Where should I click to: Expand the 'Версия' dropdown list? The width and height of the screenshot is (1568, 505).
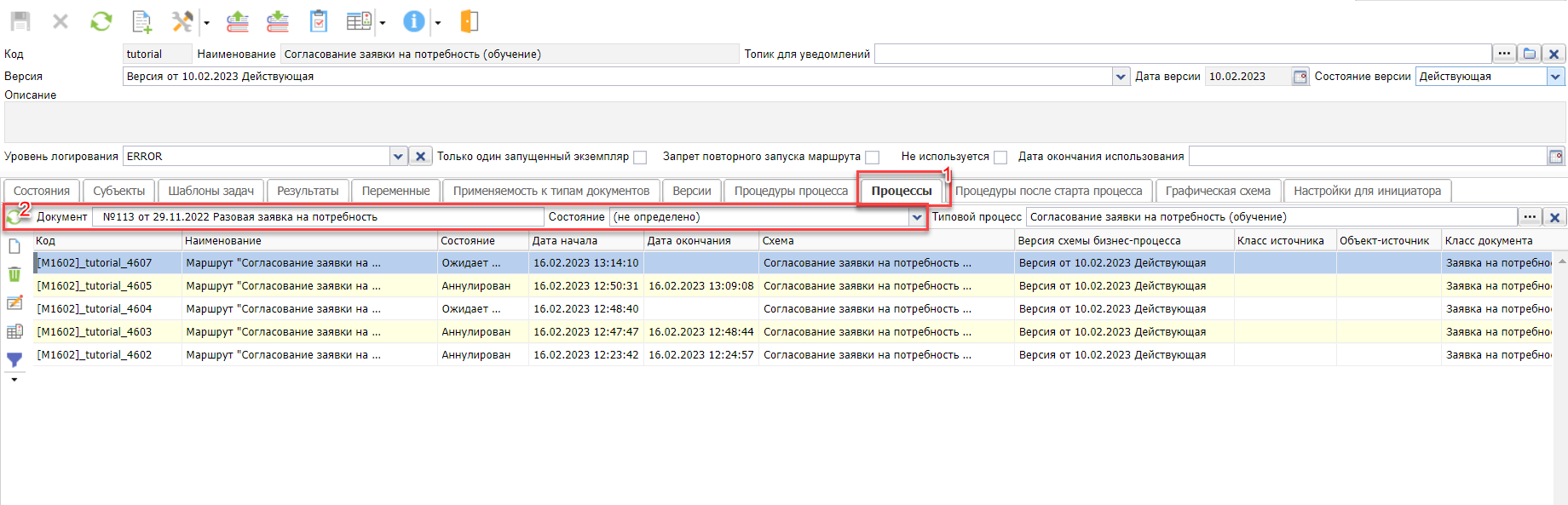click(1120, 77)
